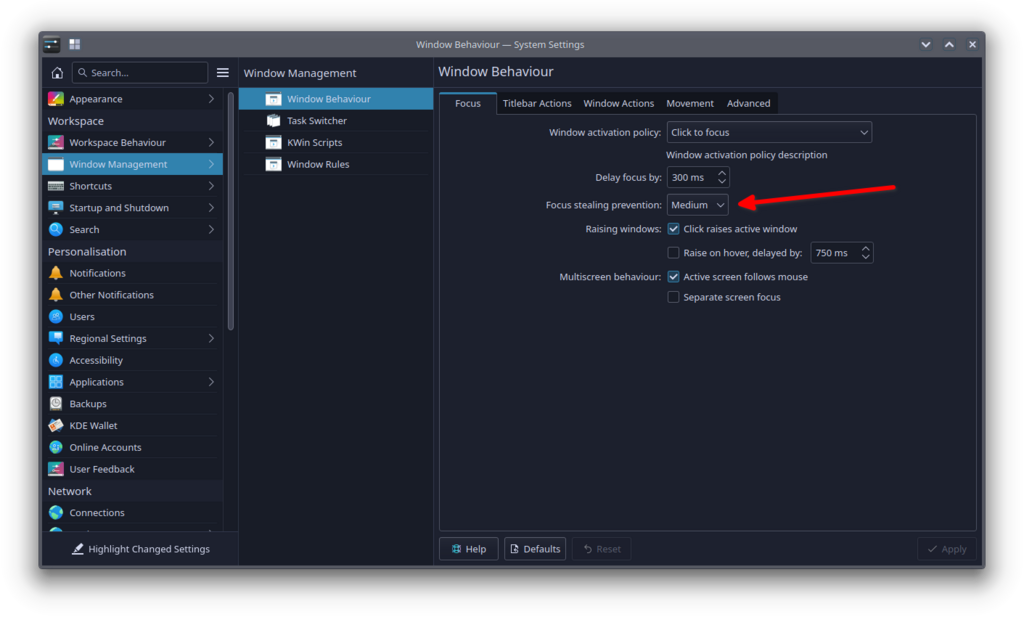Image resolution: width=1024 pixels, height=617 pixels.
Task: Open the Window activation policy dropdown
Action: 768,132
